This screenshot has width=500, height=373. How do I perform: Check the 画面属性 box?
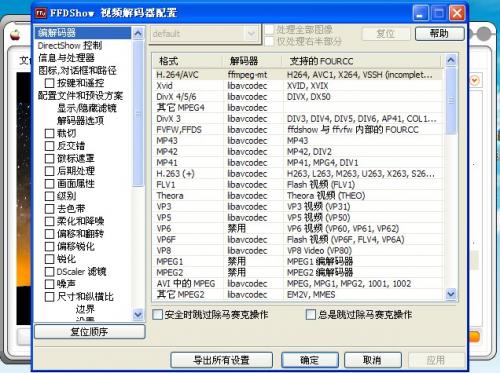(49, 184)
